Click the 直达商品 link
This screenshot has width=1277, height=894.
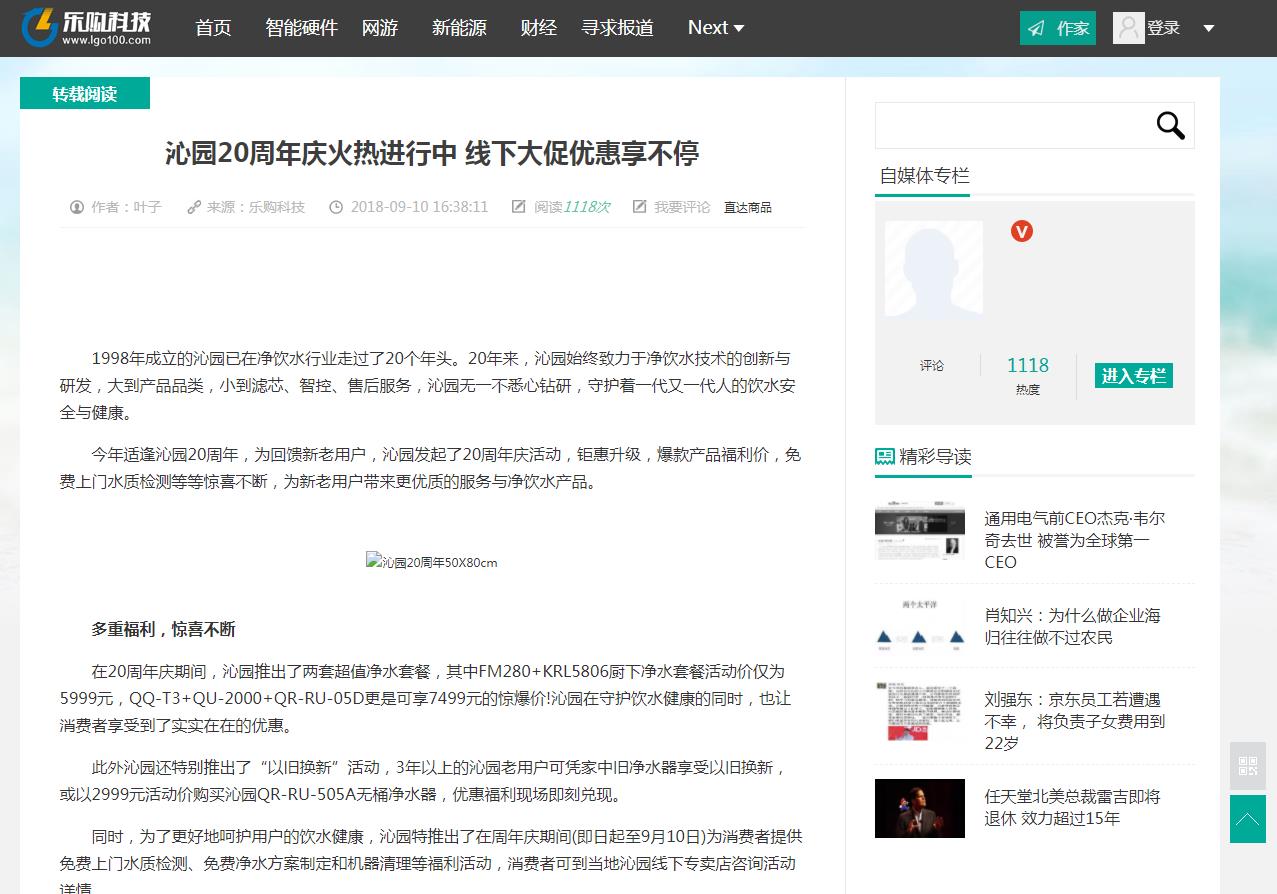point(748,207)
